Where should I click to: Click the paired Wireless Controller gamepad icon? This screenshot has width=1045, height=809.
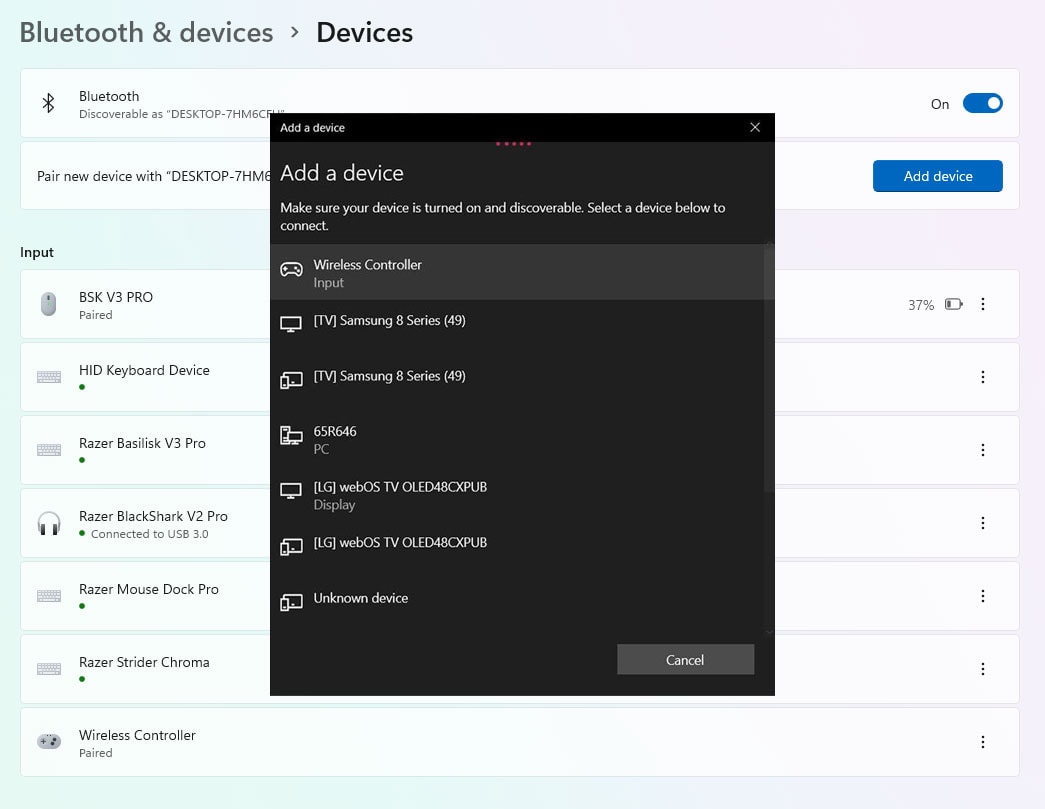(x=48, y=742)
